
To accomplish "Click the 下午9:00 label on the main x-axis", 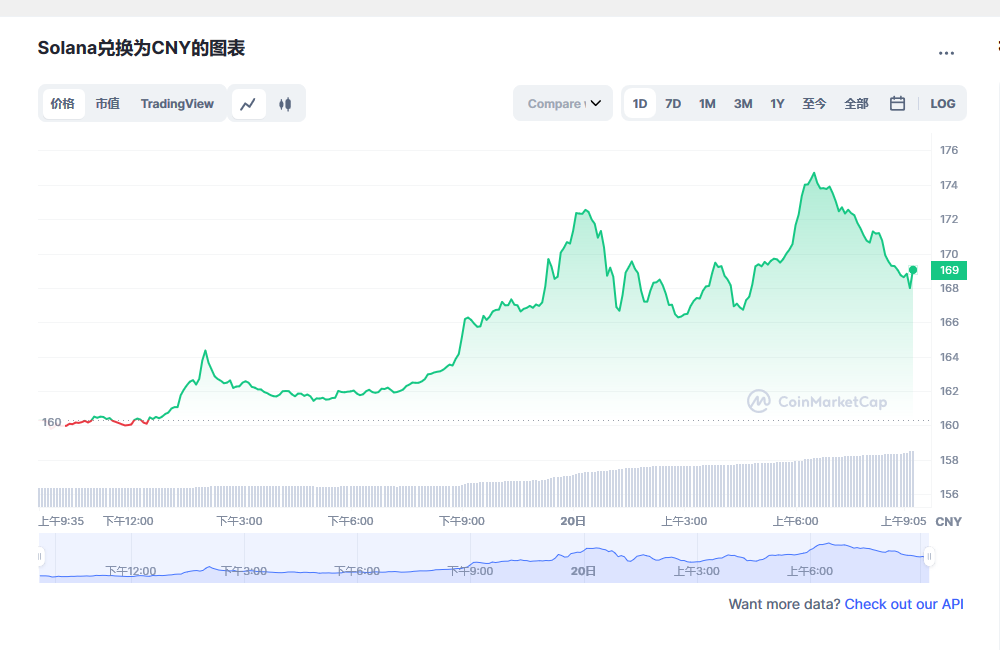I will [x=462, y=521].
